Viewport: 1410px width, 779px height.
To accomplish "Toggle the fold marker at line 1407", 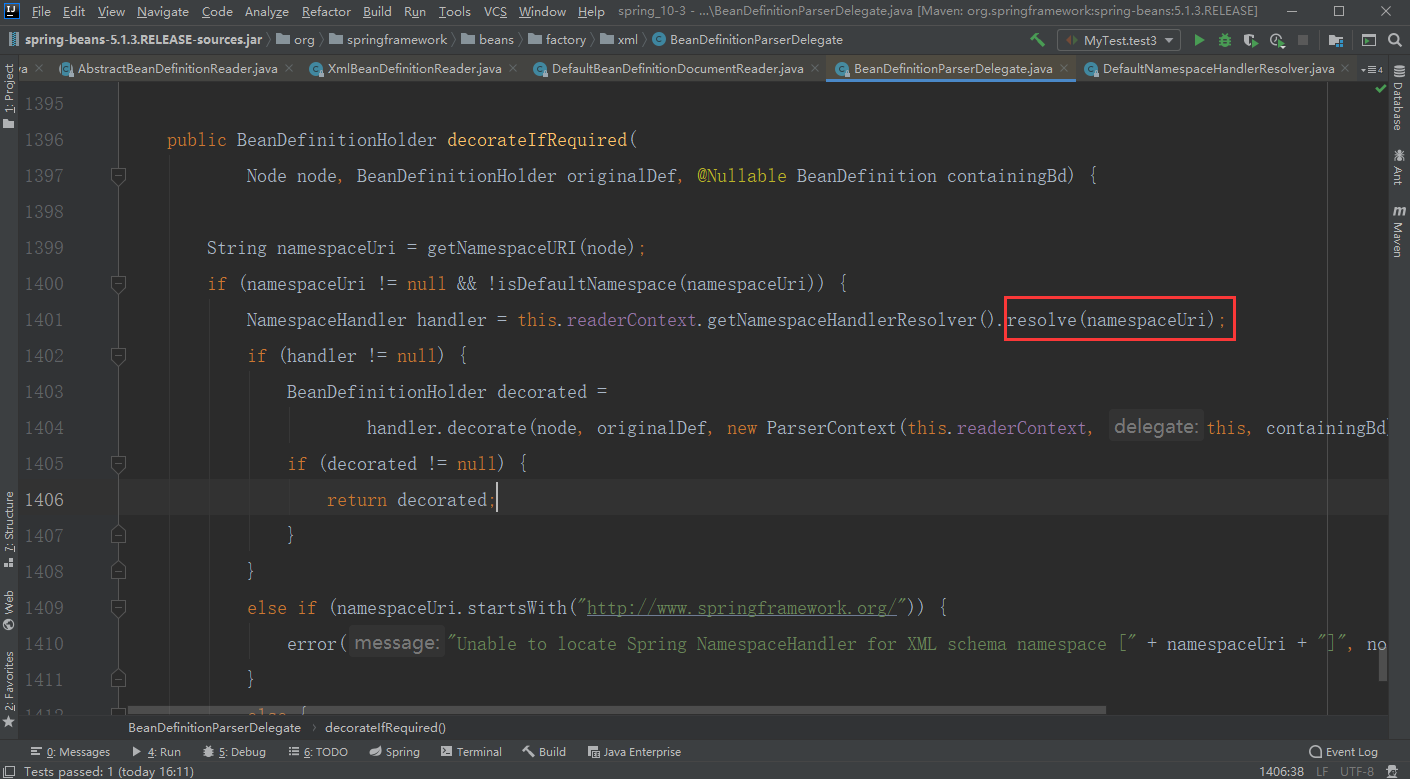I will click(119, 536).
